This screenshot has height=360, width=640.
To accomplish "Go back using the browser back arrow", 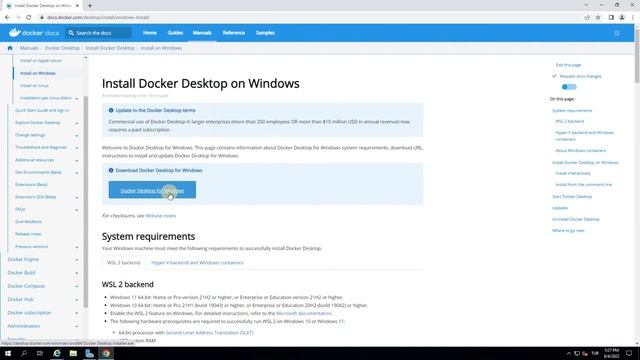I will (7, 18).
